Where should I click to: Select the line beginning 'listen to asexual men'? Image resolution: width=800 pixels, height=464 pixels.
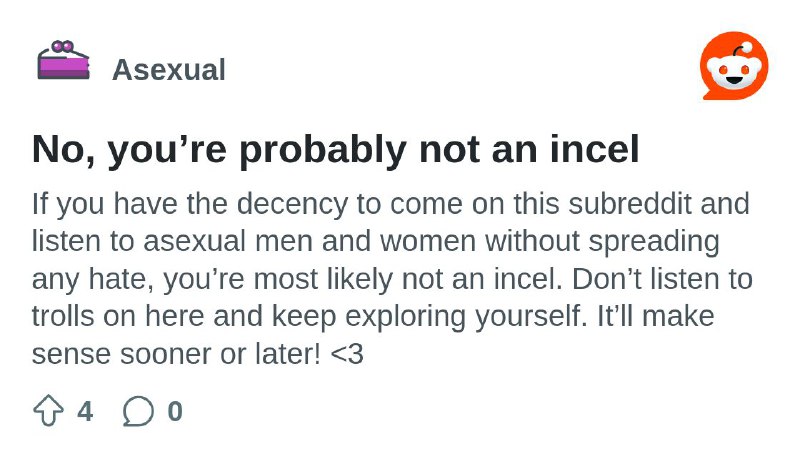tap(376, 242)
